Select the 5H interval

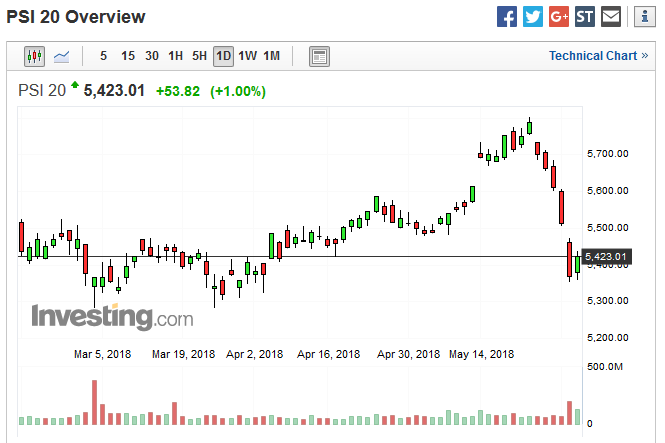click(199, 56)
